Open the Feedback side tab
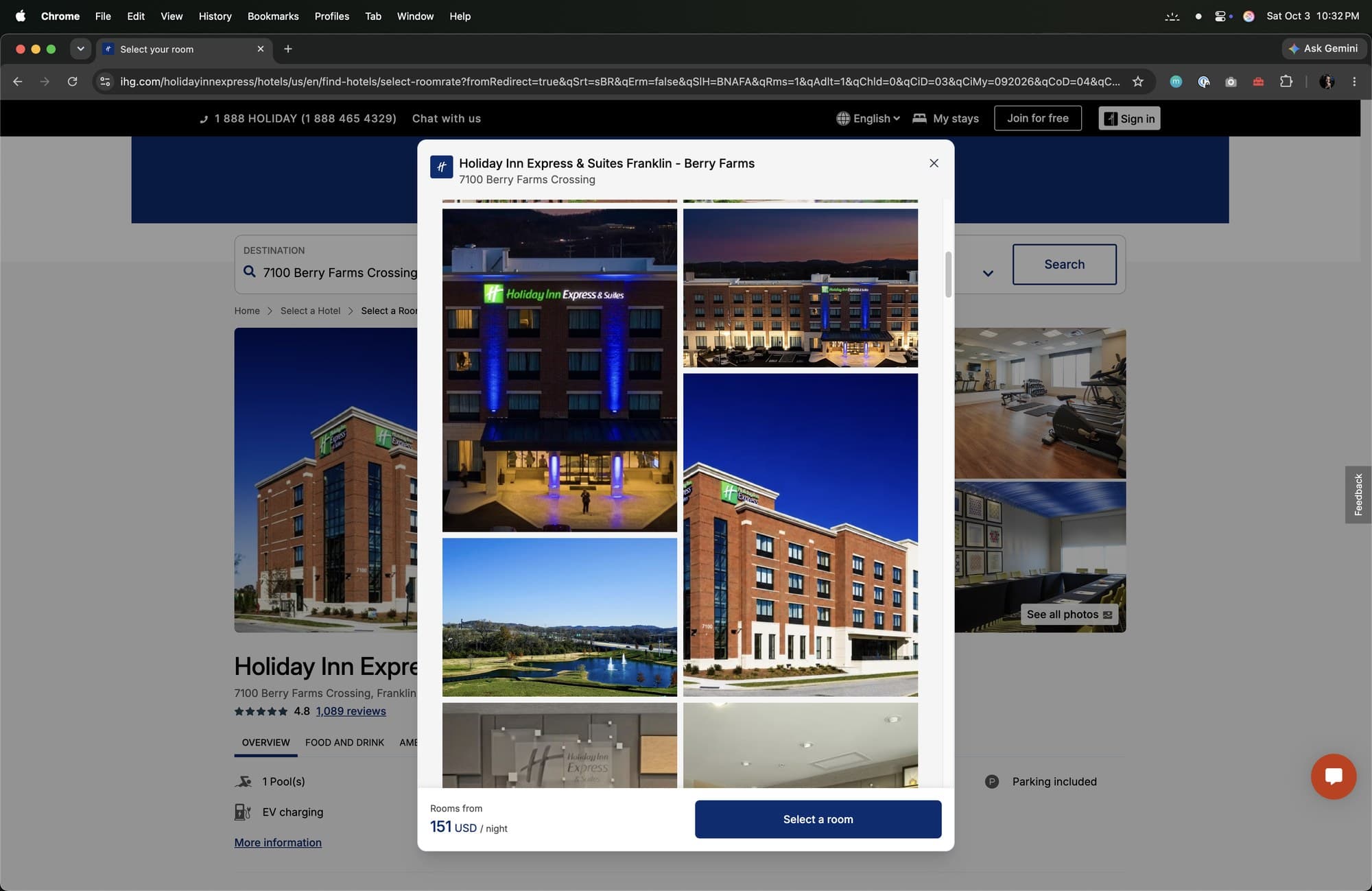 tap(1358, 495)
